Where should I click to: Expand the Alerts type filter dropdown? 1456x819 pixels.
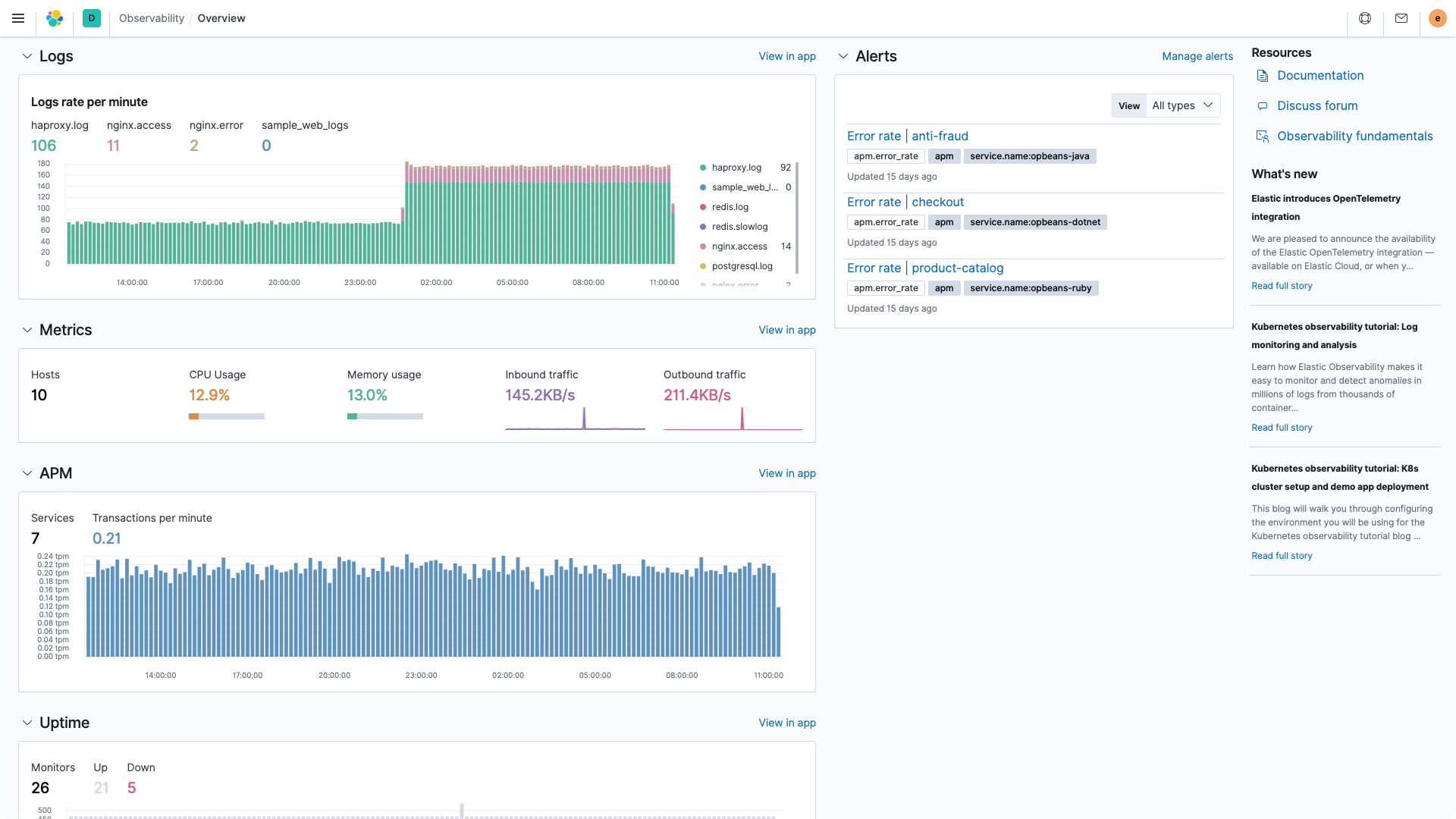[1183, 105]
